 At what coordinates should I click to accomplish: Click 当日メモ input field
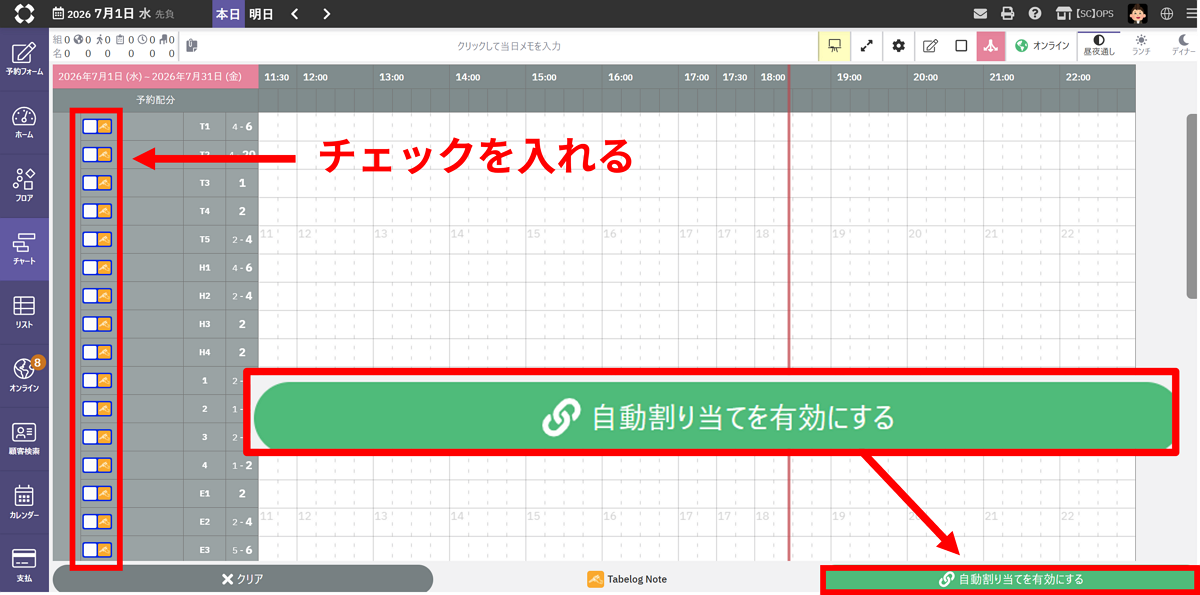[508, 46]
